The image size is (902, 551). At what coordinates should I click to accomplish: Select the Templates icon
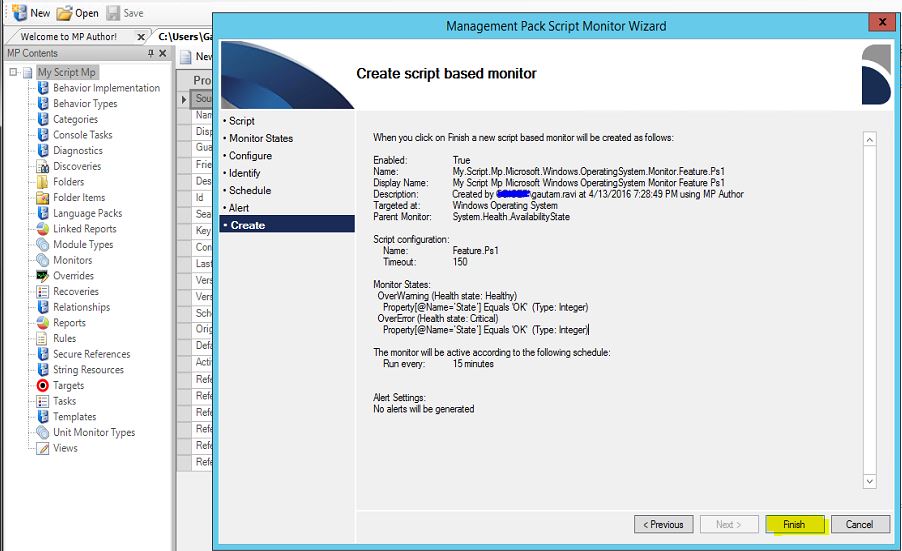(43, 416)
